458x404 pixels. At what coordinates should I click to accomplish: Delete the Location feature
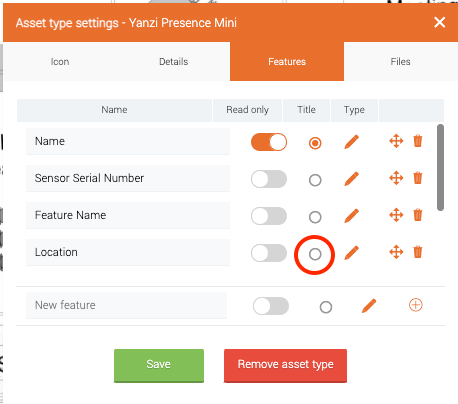(x=418, y=252)
